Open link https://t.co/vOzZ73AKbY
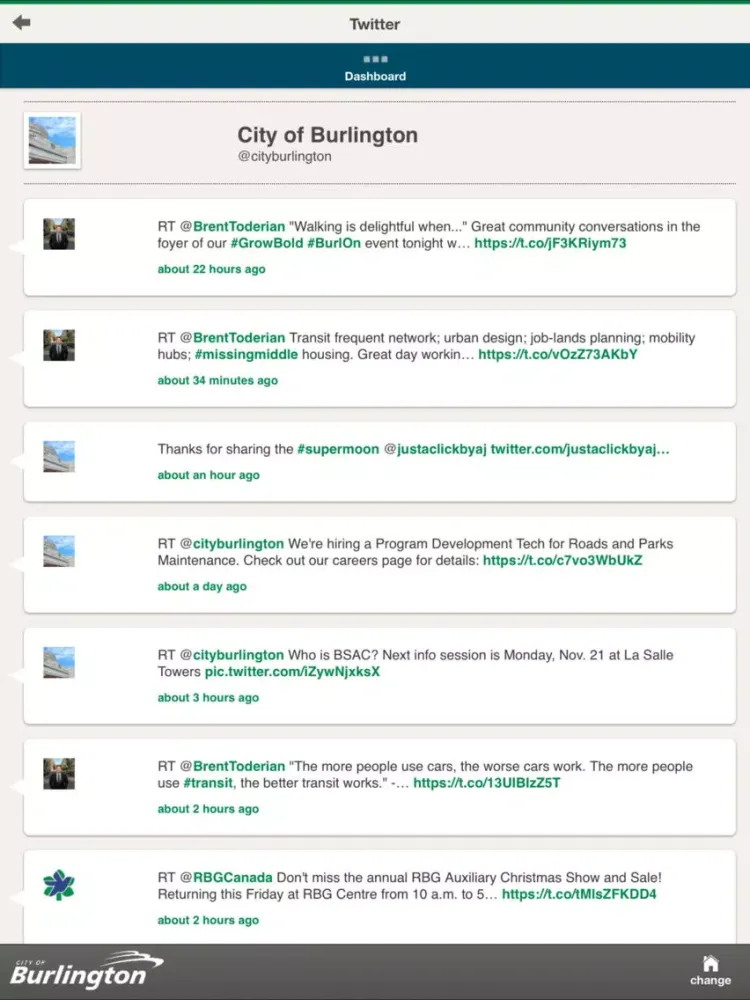This screenshot has width=750, height=1000. pyautogui.click(x=557, y=354)
